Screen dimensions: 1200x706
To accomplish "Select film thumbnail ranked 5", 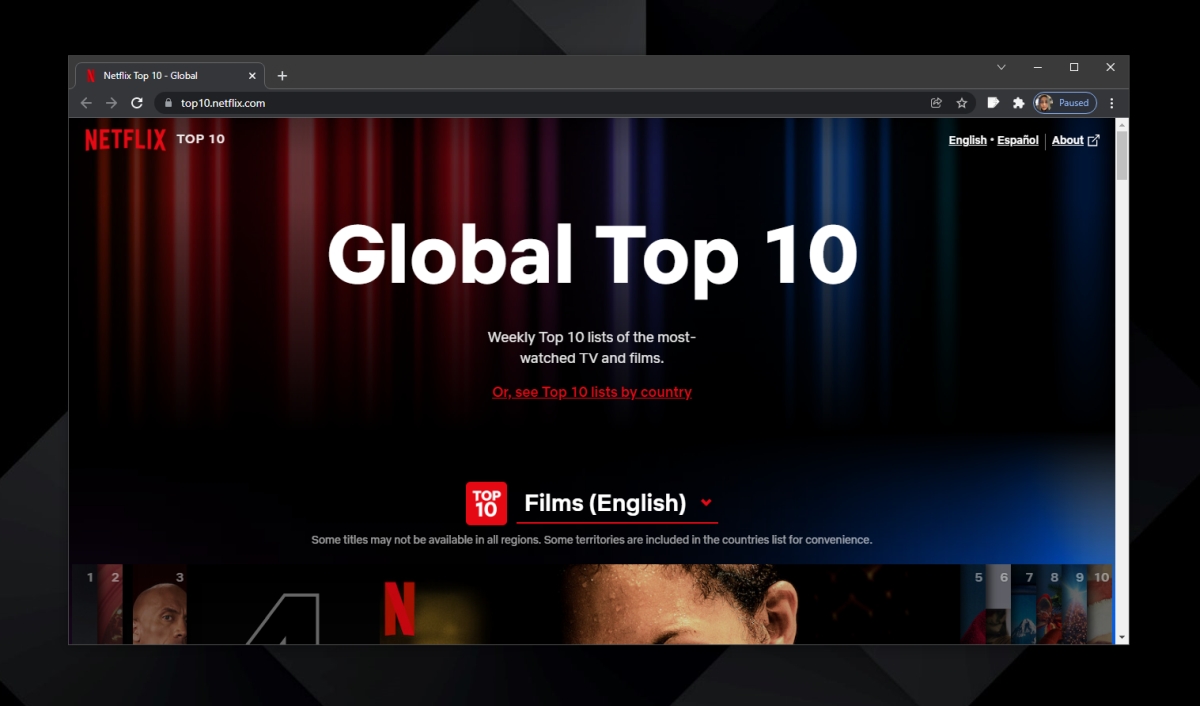I will tap(974, 604).
